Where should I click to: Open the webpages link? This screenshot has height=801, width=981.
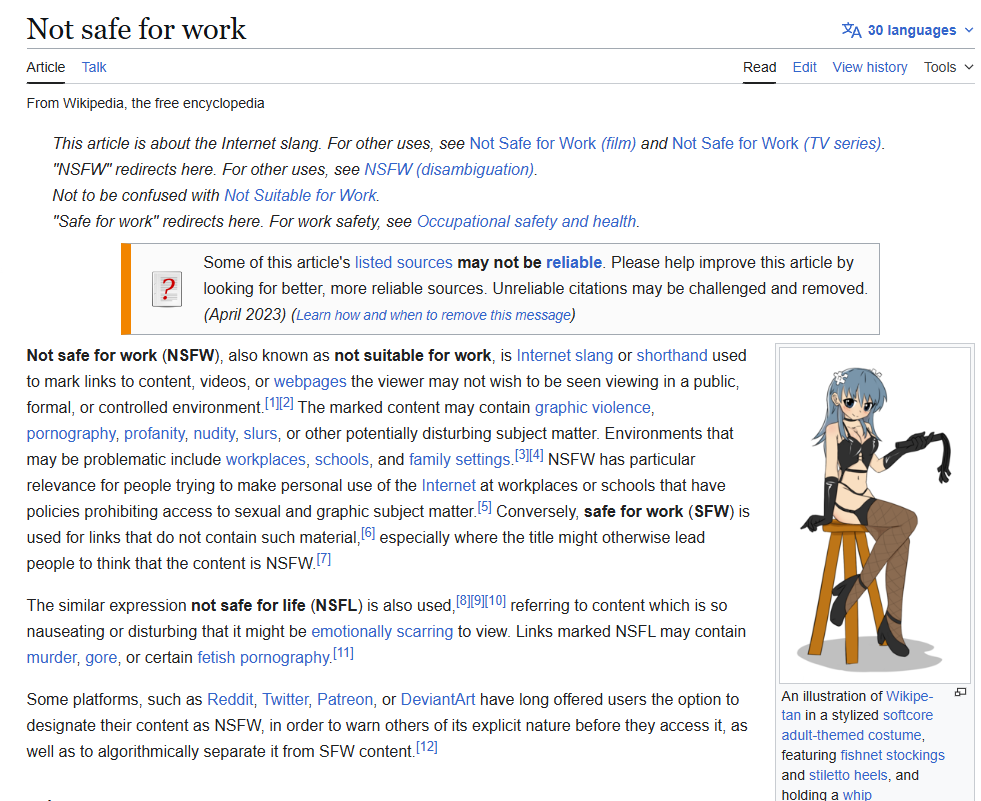click(310, 382)
